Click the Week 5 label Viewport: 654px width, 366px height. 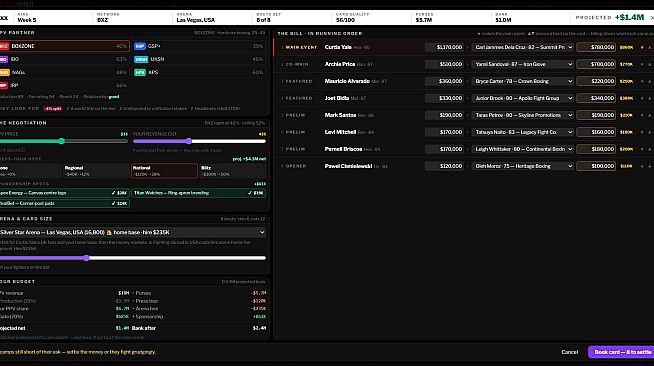click(27, 20)
